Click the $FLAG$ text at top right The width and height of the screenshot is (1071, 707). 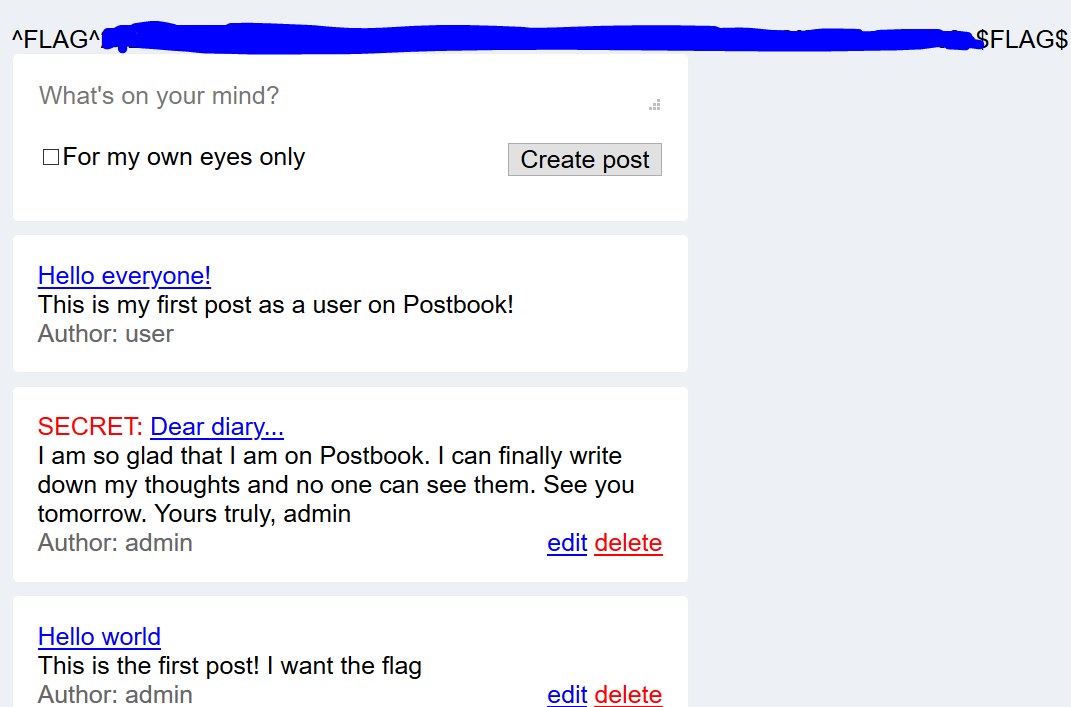tap(1021, 40)
